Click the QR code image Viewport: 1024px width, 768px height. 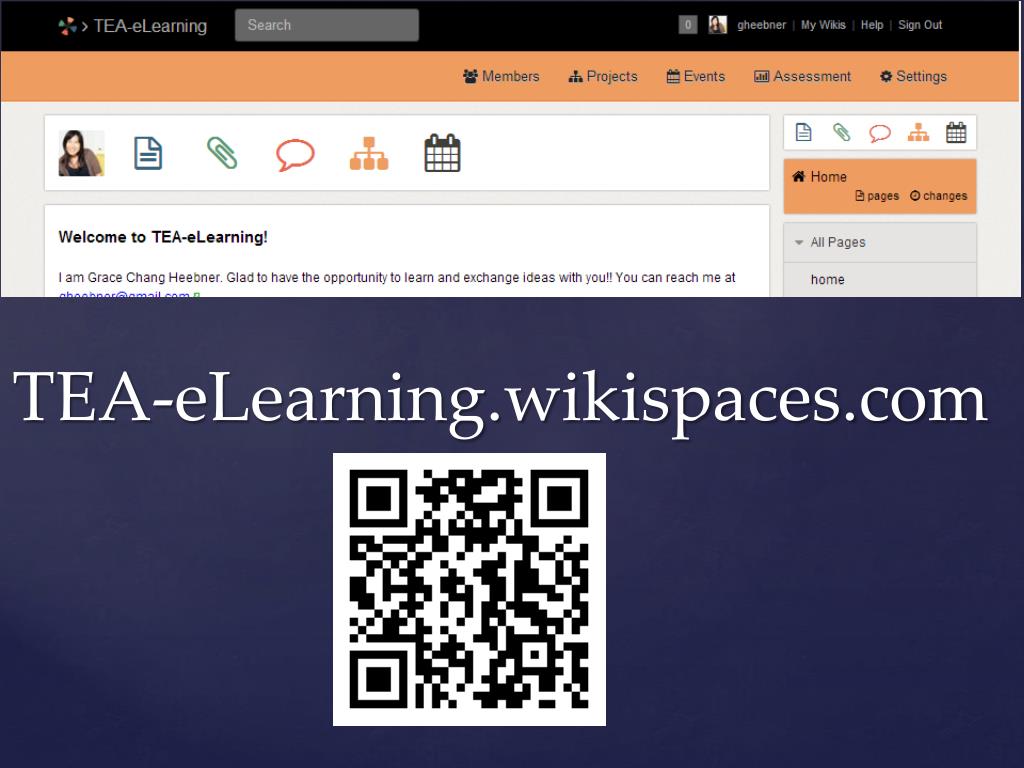point(470,589)
